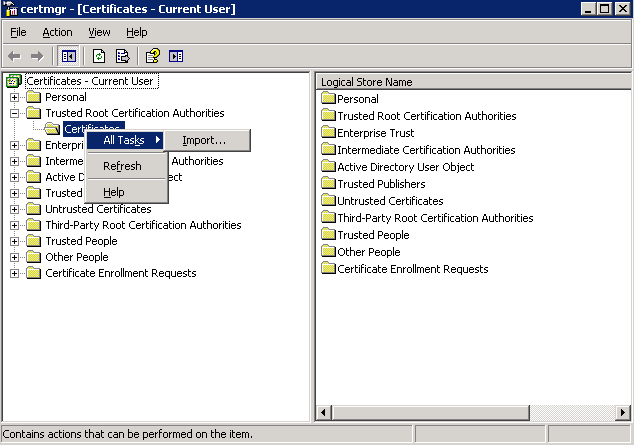Expand the Active Directory User Object node
Screen dimensions: 636x445
tap(14, 177)
